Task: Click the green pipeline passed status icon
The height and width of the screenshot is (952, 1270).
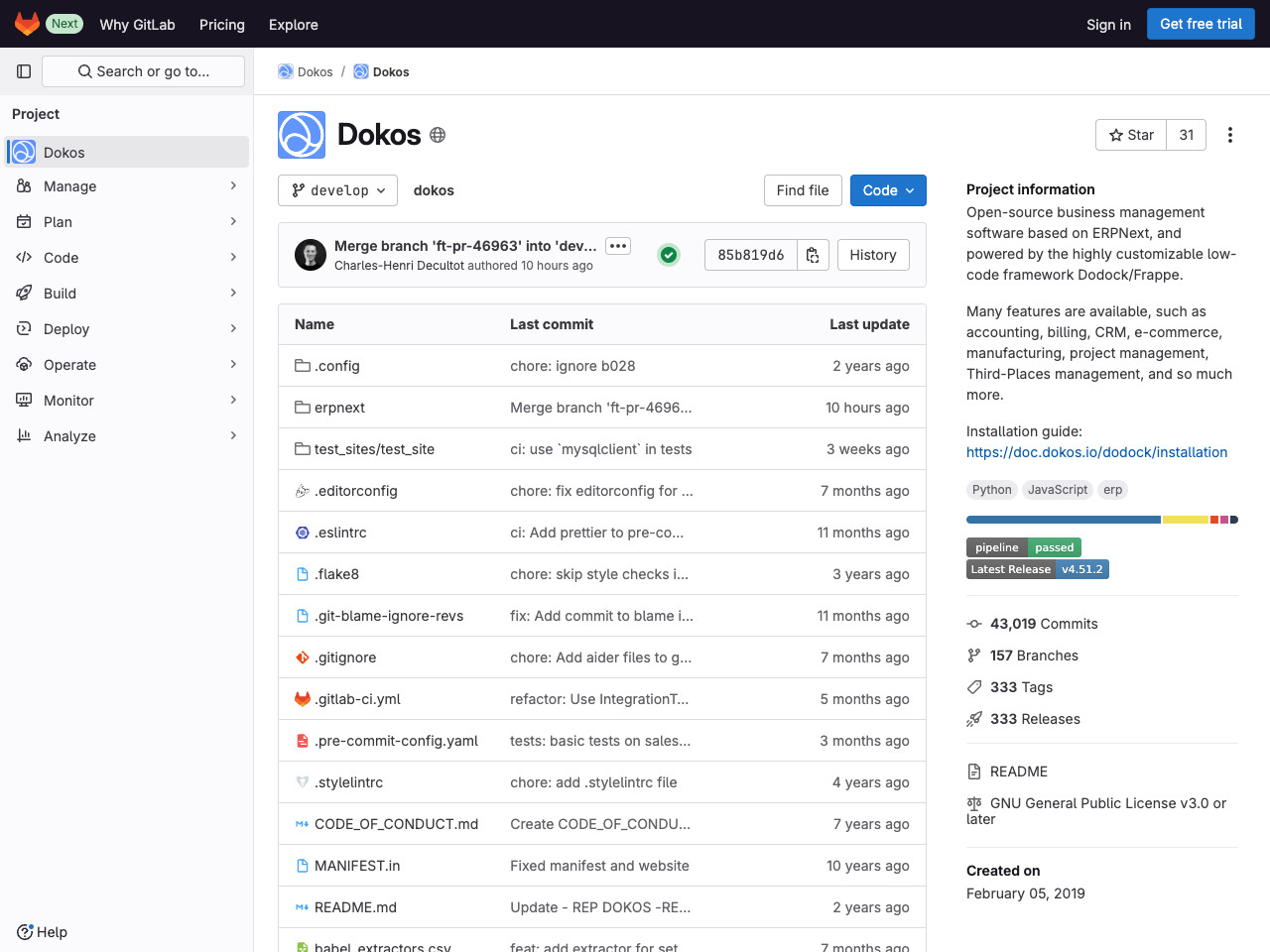Action: point(669,255)
